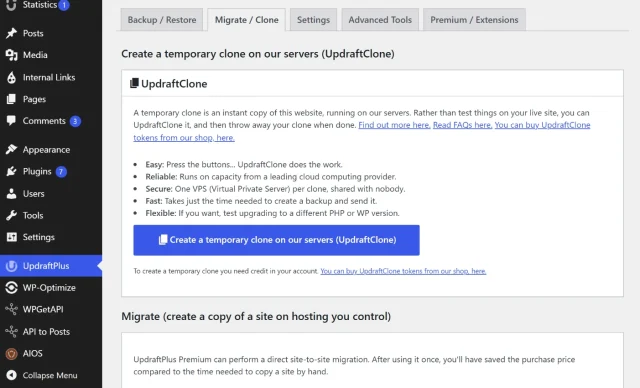
Task: Click the Media icon in the sidebar
Action: pyautogui.click(x=11, y=55)
